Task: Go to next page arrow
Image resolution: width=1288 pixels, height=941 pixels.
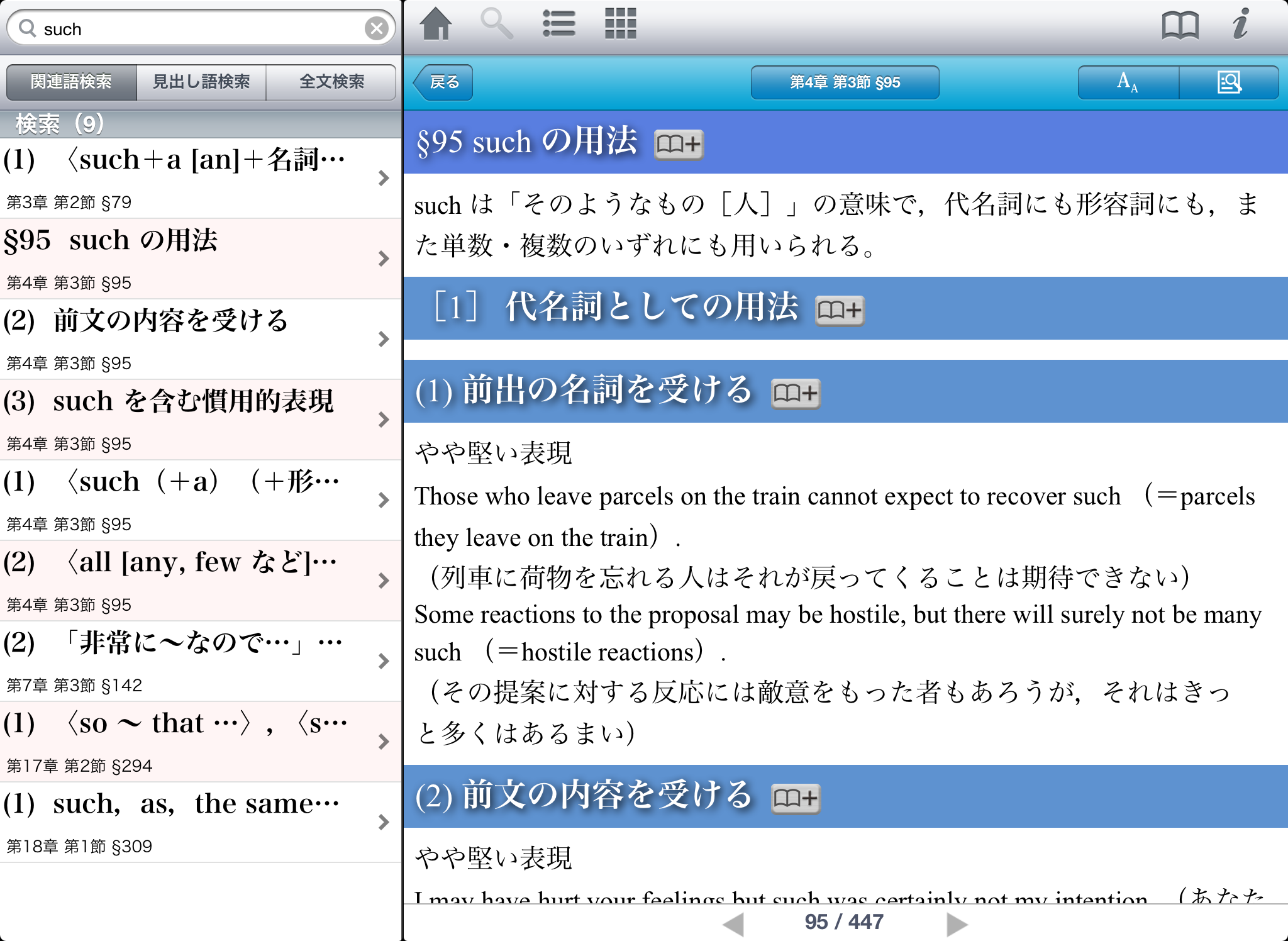Action: tap(956, 923)
